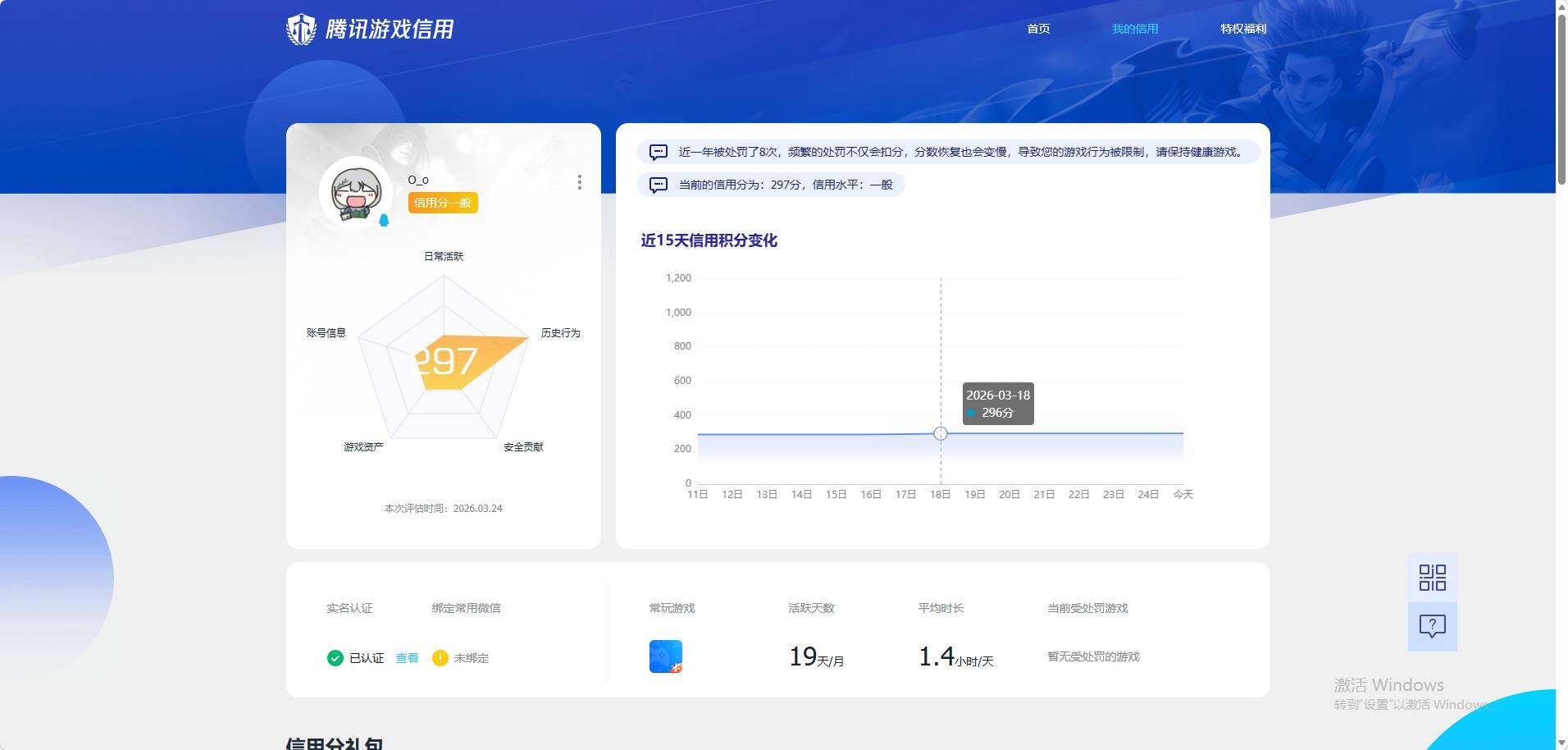The height and width of the screenshot is (750, 1568).
Task: Click the 活跃天数 label
Action: click(811, 608)
